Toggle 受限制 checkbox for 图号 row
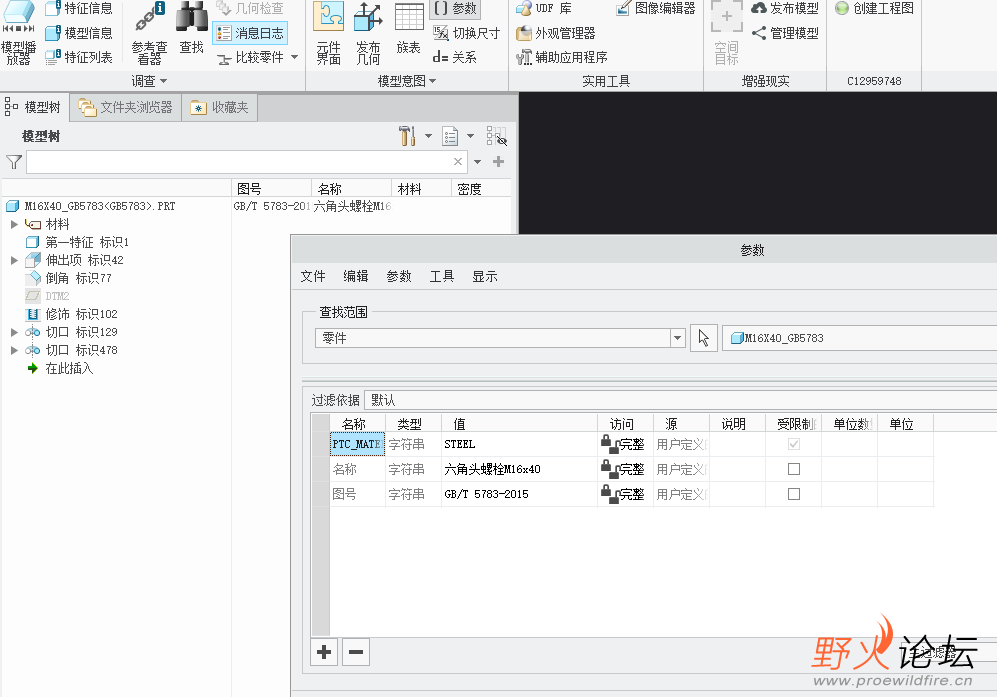Image resolution: width=997 pixels, height=697 pixels. pyautogui.click(x=794, y=493)
